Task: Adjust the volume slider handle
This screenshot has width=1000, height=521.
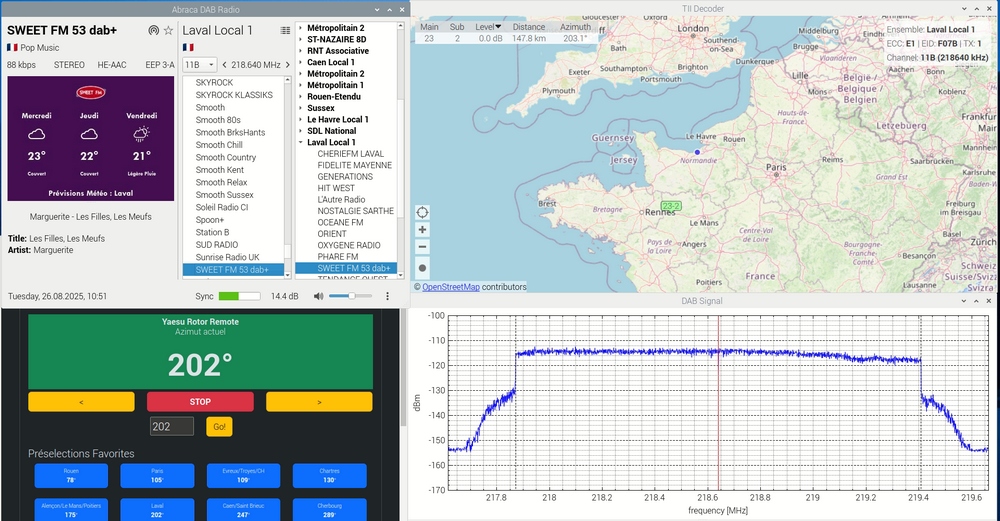Action: (351, 296)
